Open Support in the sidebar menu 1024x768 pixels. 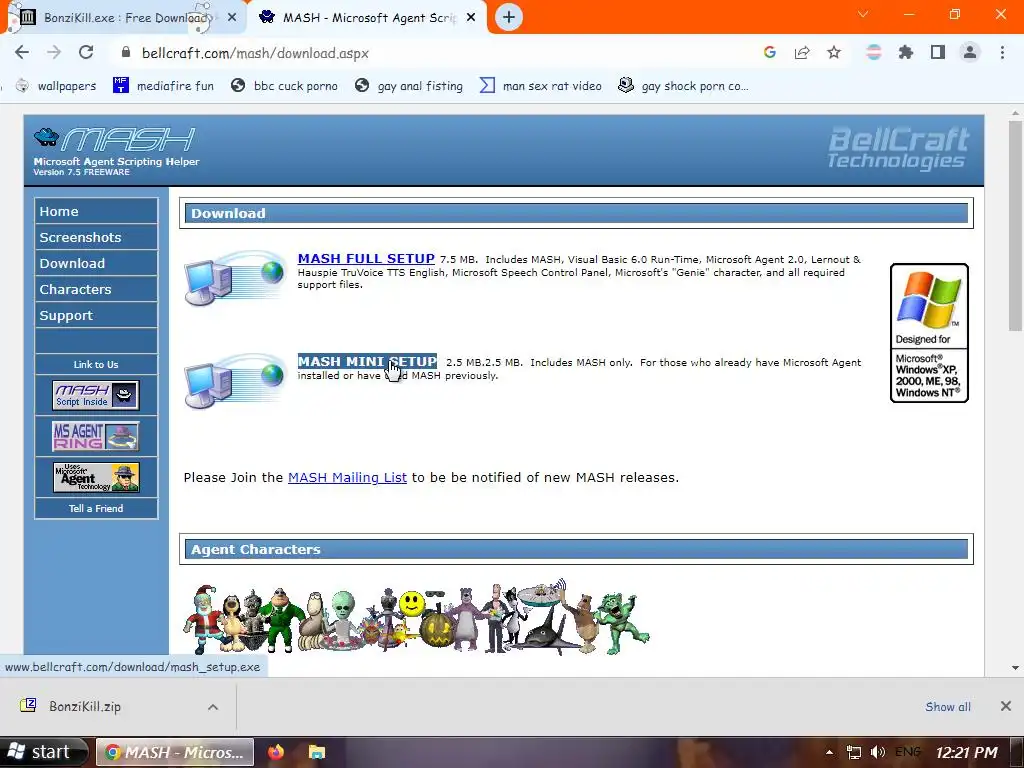(96, 315)
